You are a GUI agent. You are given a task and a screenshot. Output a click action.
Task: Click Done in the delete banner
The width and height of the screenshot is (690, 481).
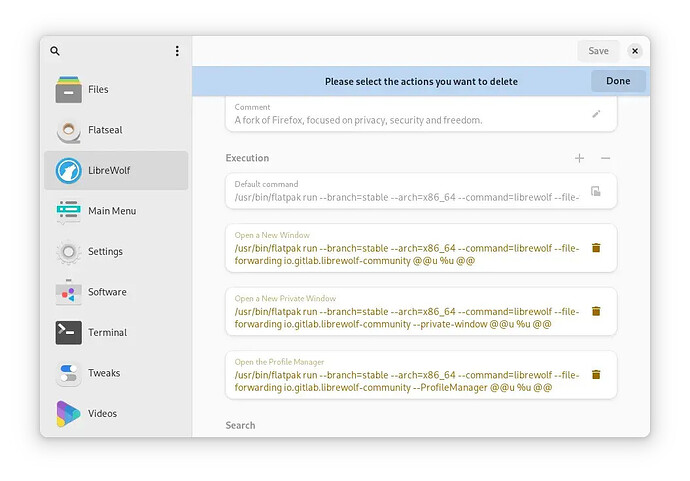pyautogui.click(x=618, y=81)
